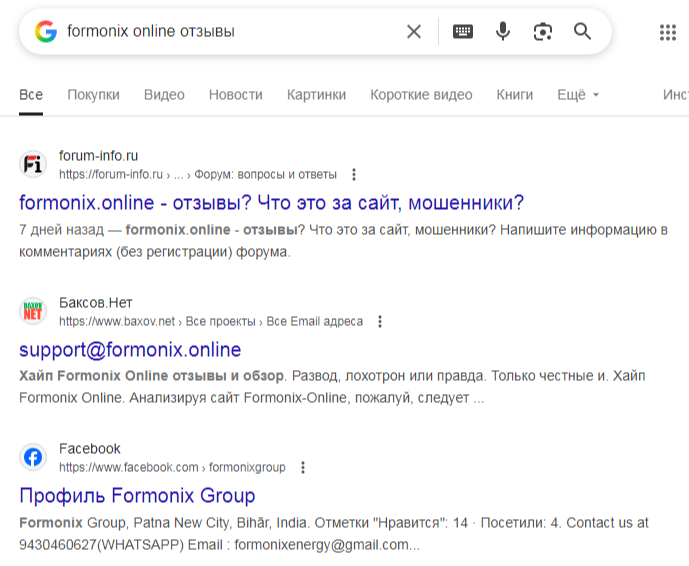Viewport: 689px width, 566px height.
Task: Click the snippet mentioning formonixenergy@gmail.com
Action: 334,534
